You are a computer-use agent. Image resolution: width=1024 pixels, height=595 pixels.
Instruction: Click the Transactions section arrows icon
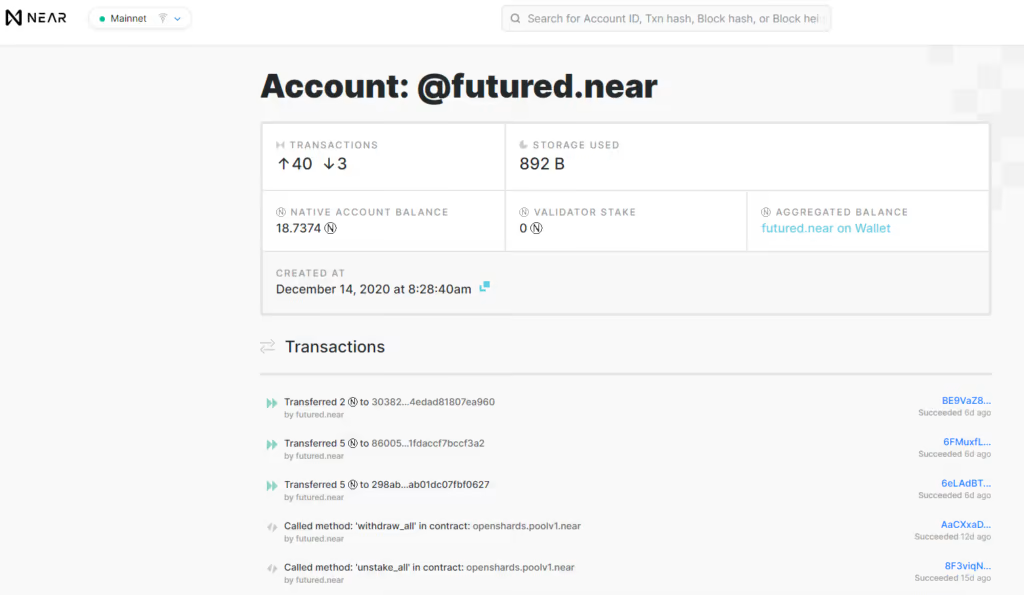pos(268,346)
